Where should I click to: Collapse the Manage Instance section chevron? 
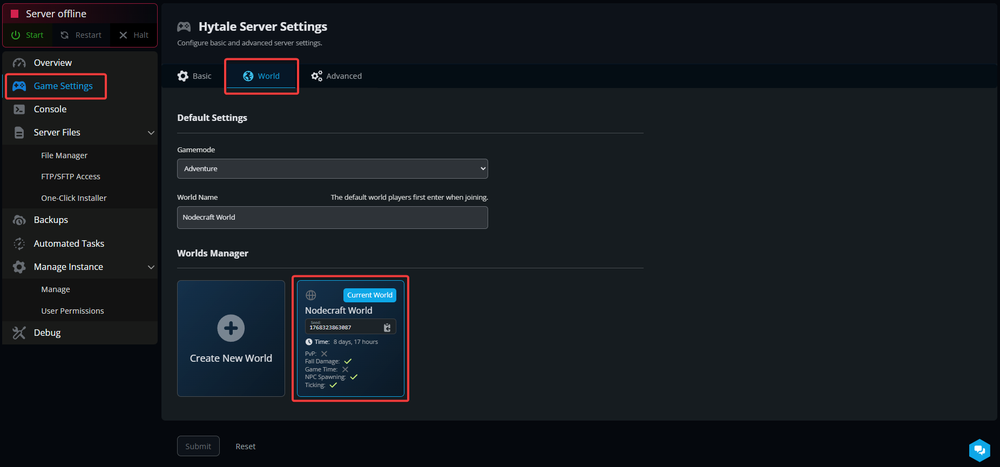coord(151,267)
